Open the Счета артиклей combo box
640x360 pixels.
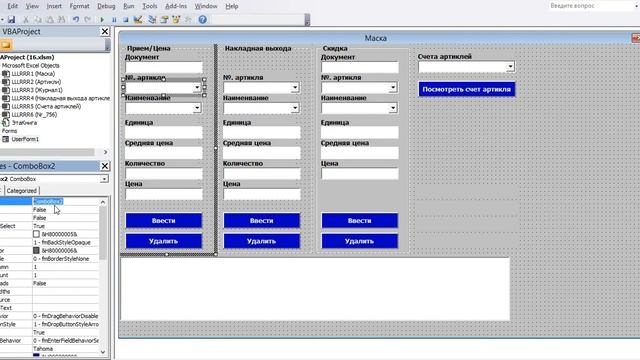(x=510, y=67)
